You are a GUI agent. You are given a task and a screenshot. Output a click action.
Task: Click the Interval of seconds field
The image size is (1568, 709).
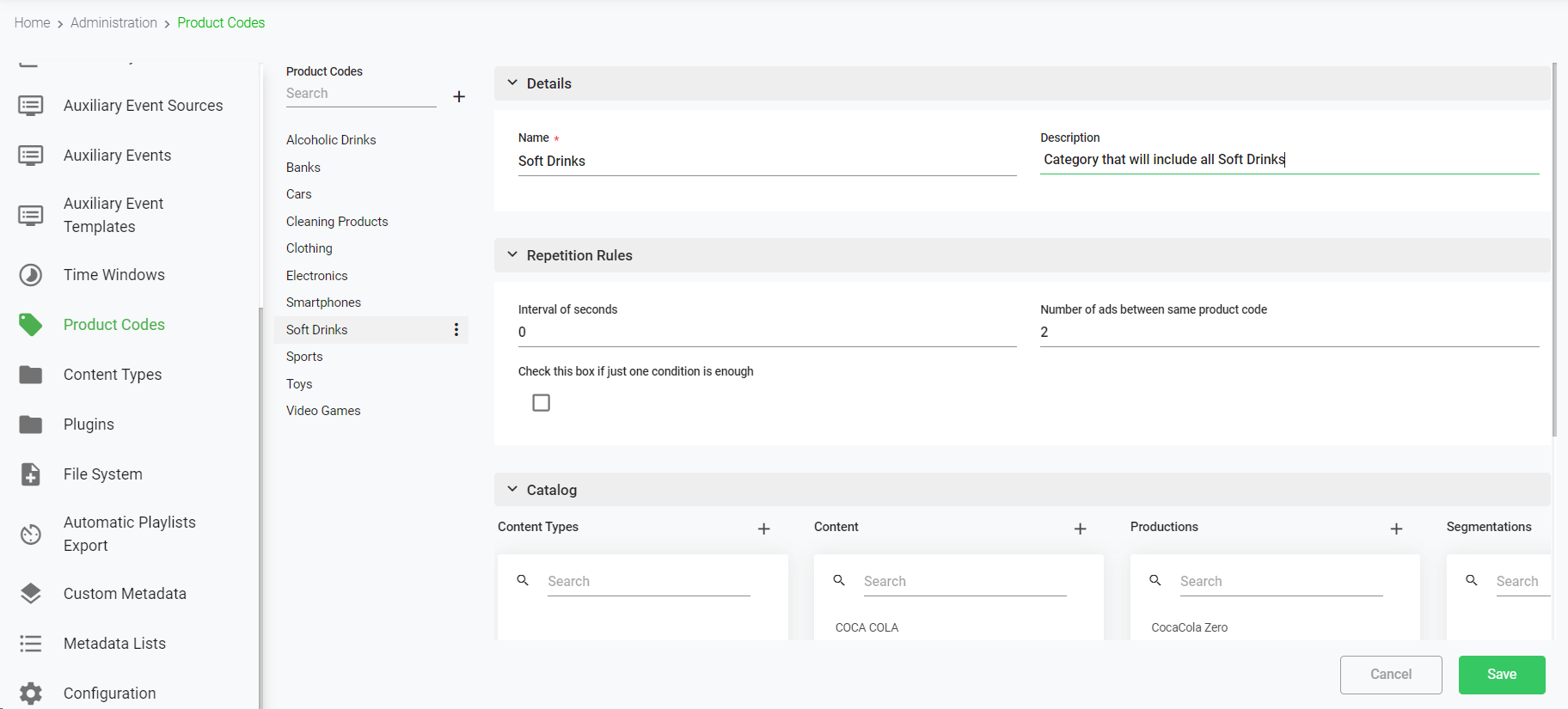click(x=766, y=333)
